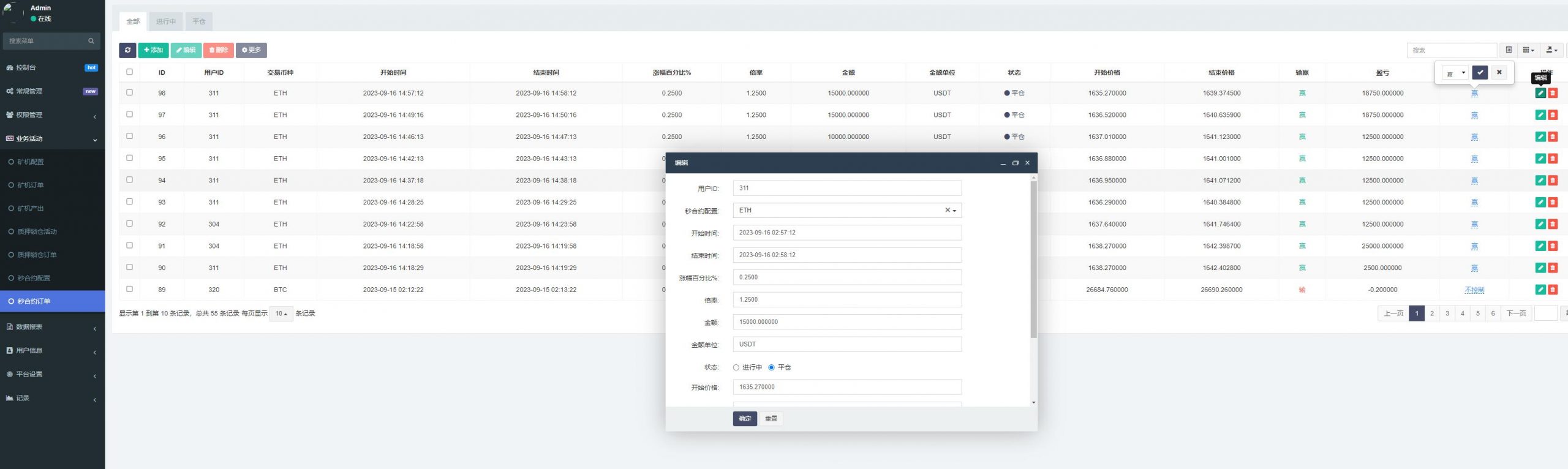This screenshot has width=1568, height=469.
Task: Check the checkbox for row ID 98
Action: coord(129,92)
